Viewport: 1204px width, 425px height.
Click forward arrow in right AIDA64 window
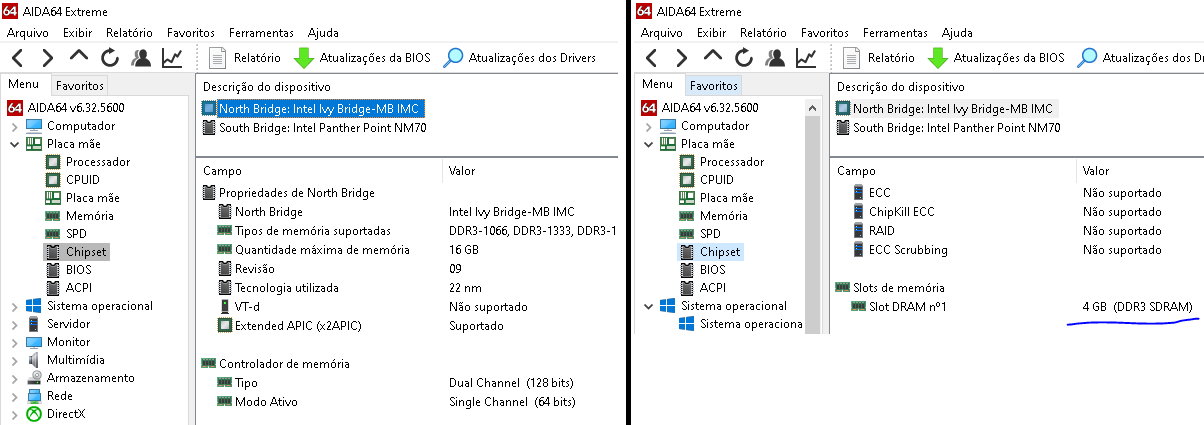click(x=682, y=58)
